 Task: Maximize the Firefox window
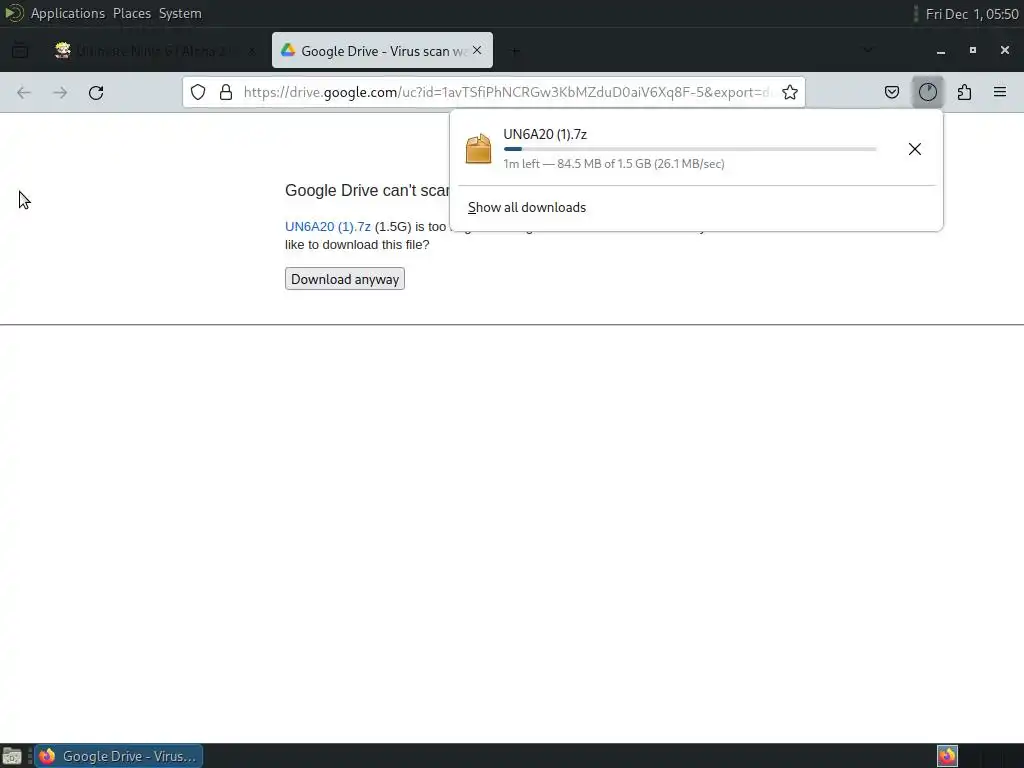[x=973, y=50]
